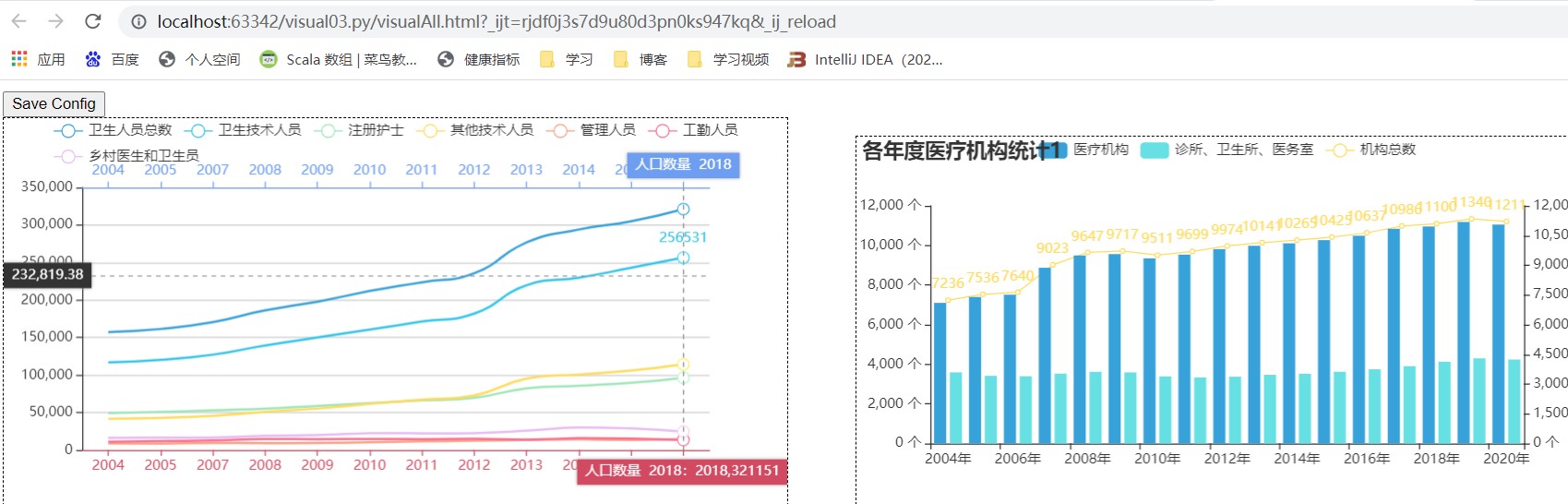
Task: Open the 健康指标 bookmark
Action: 479,59
